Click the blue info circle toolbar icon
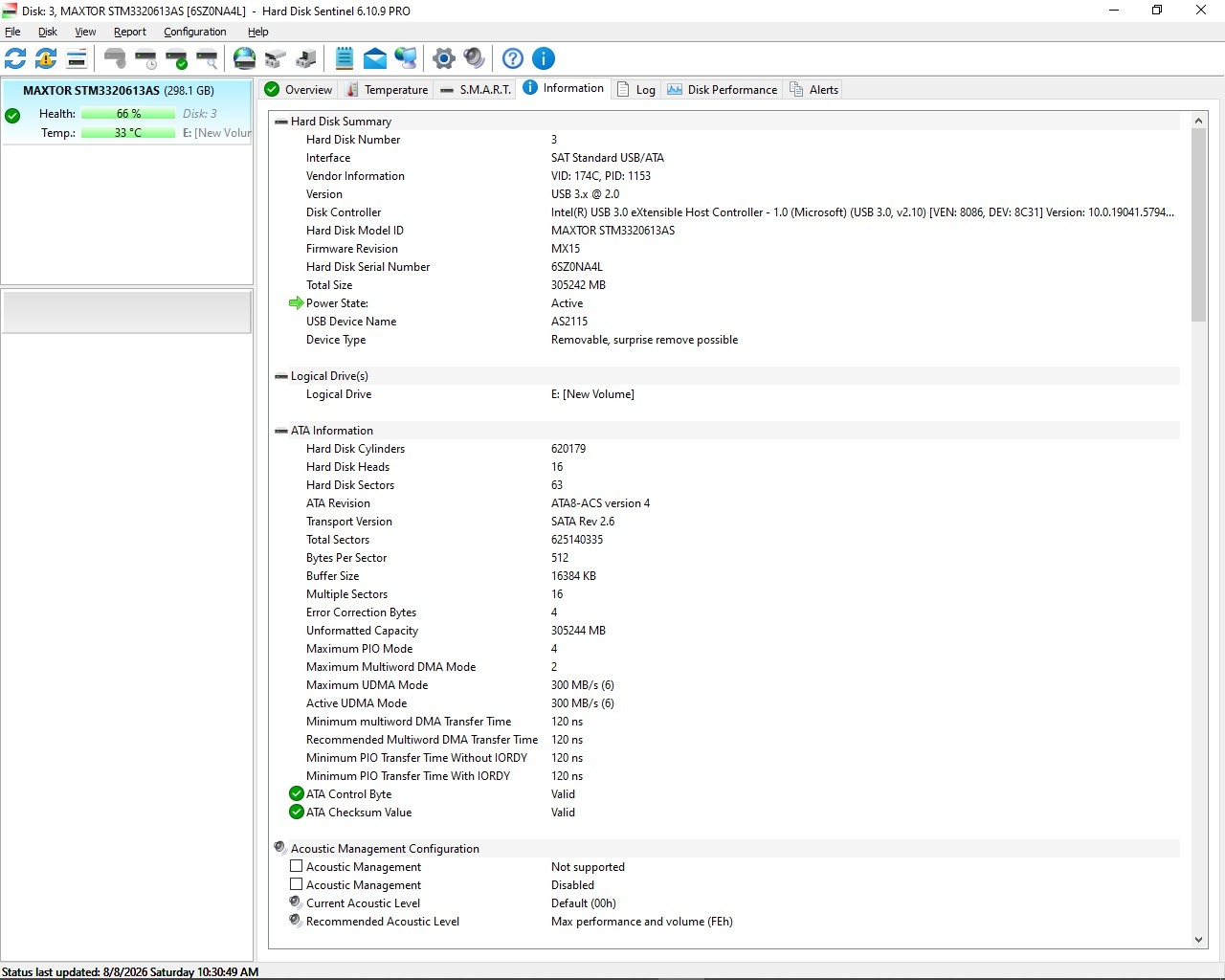The image size is (1225, 980). click(544, 58)
